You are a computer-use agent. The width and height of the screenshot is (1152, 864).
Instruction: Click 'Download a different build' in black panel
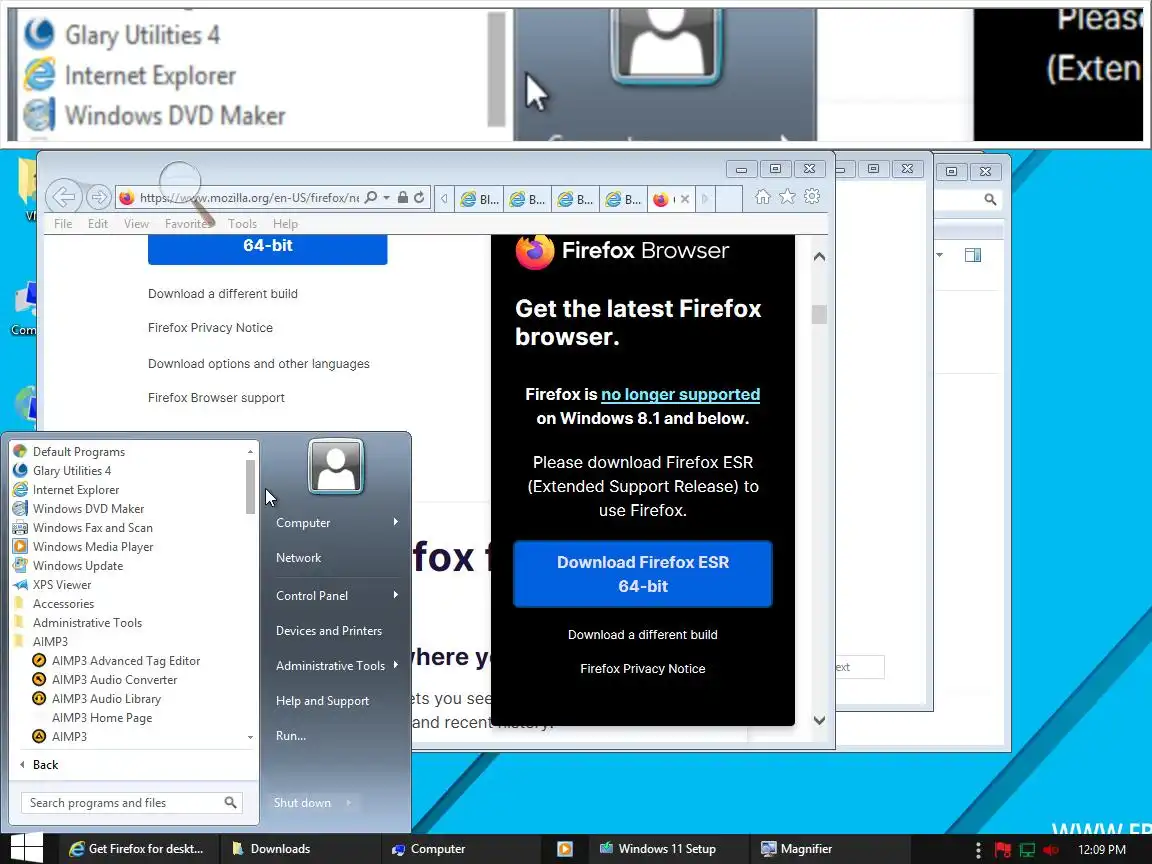pyautogui.click(x=643, y=635)
